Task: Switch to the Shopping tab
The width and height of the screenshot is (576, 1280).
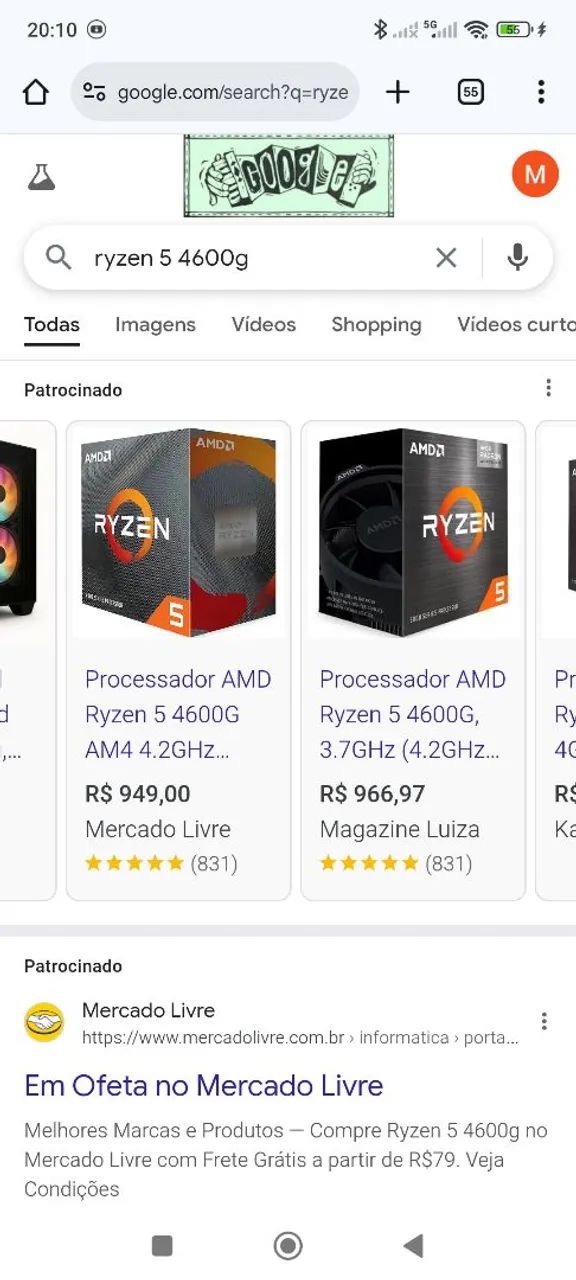Action: [x=377, y=324]
